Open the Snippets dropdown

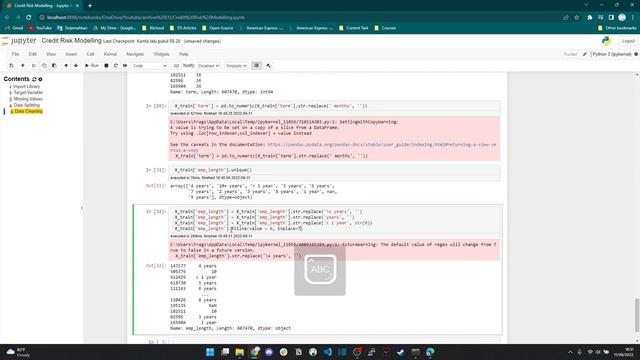click(x=236, y=66)
